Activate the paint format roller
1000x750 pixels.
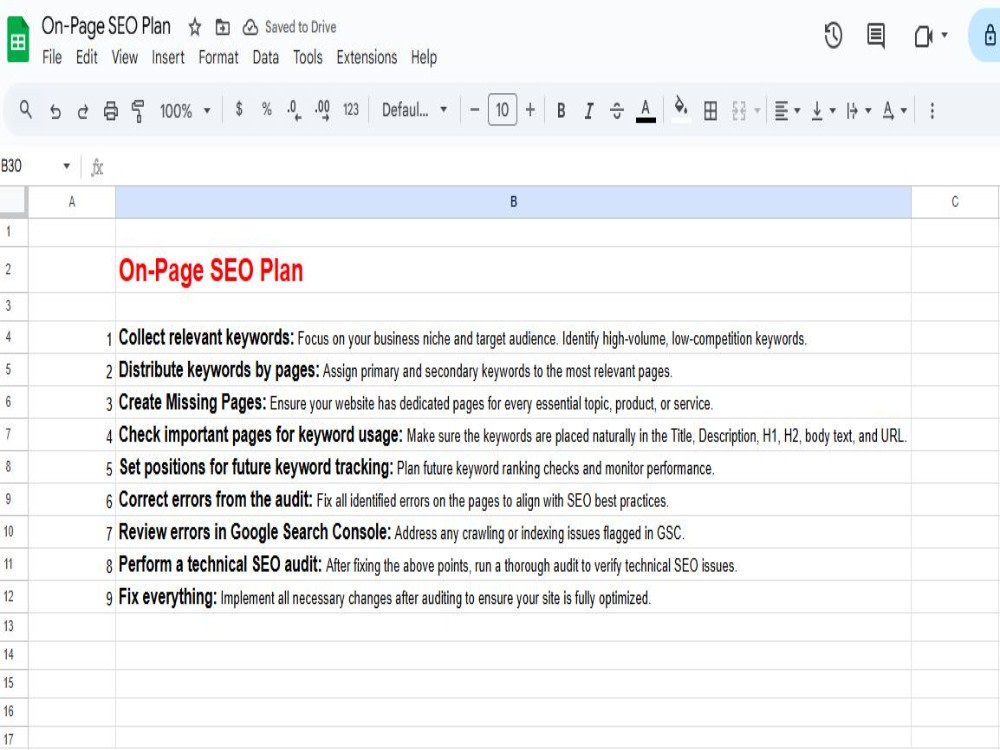point(138,111)
